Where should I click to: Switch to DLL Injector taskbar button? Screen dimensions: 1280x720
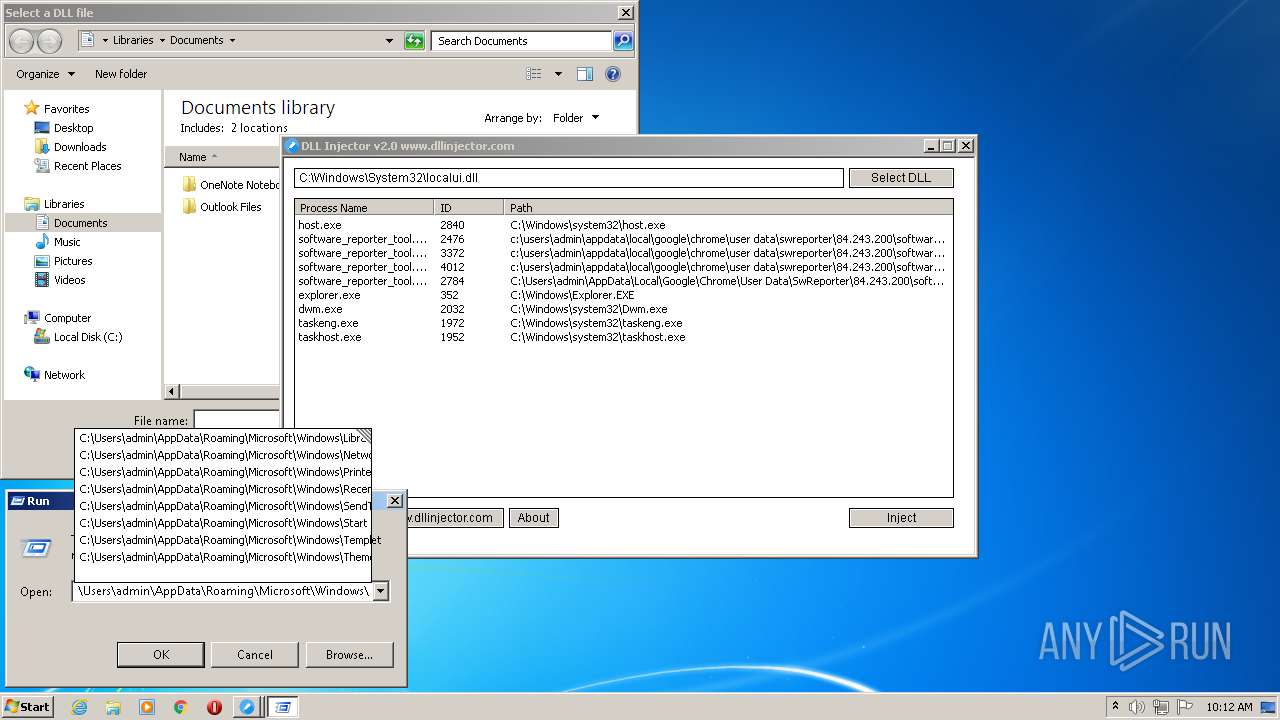tap(247, 707)
